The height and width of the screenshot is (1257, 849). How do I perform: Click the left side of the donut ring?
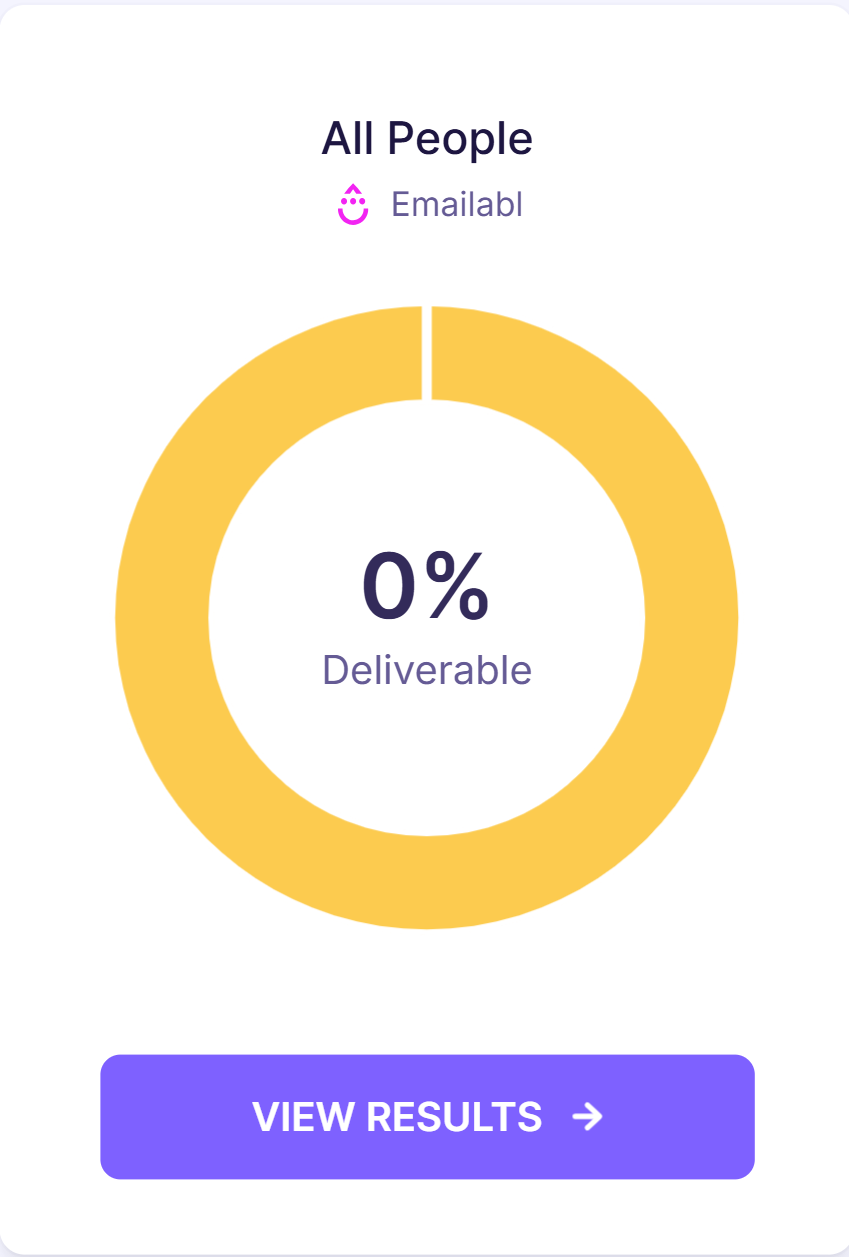(x=162, y=618)
